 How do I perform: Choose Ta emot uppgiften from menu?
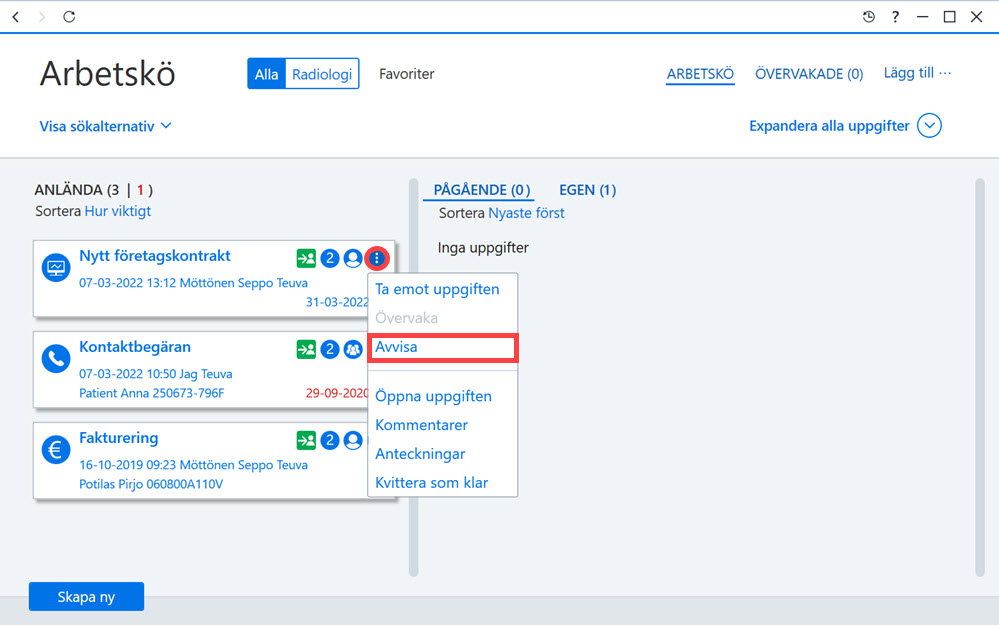click(x=437, y=289)
